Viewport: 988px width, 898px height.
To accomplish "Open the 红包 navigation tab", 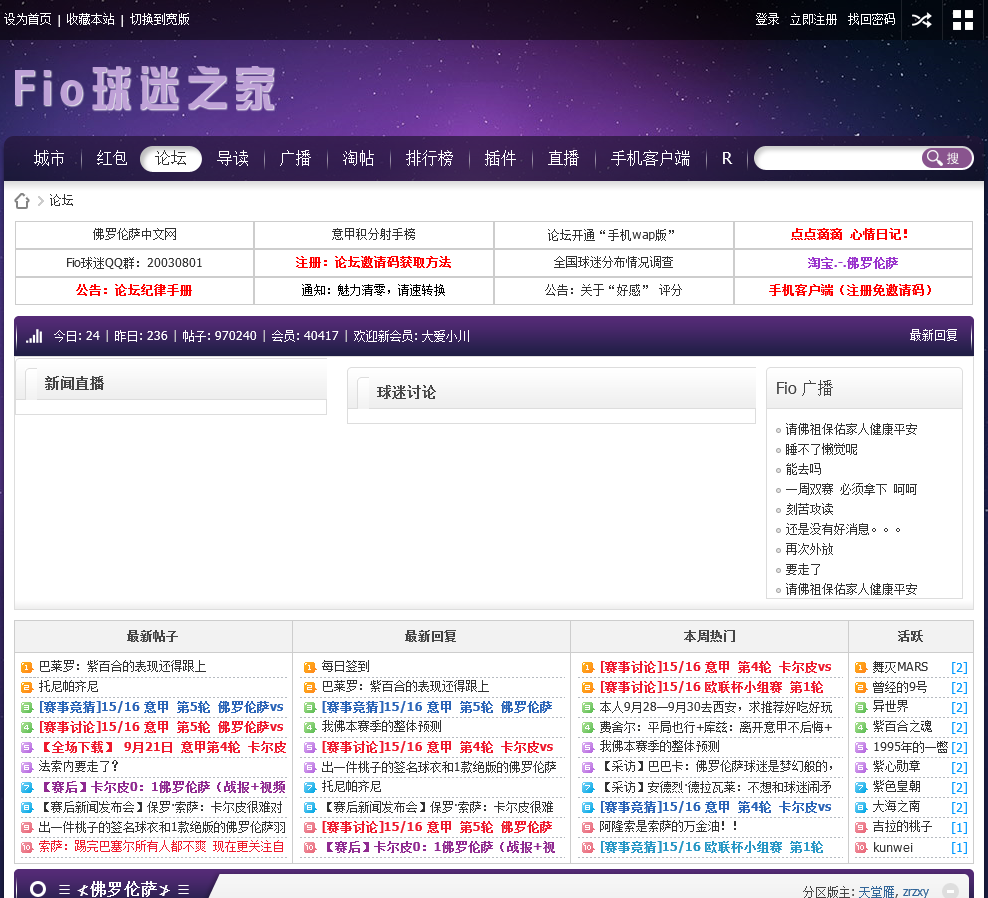I will (112, 158).
